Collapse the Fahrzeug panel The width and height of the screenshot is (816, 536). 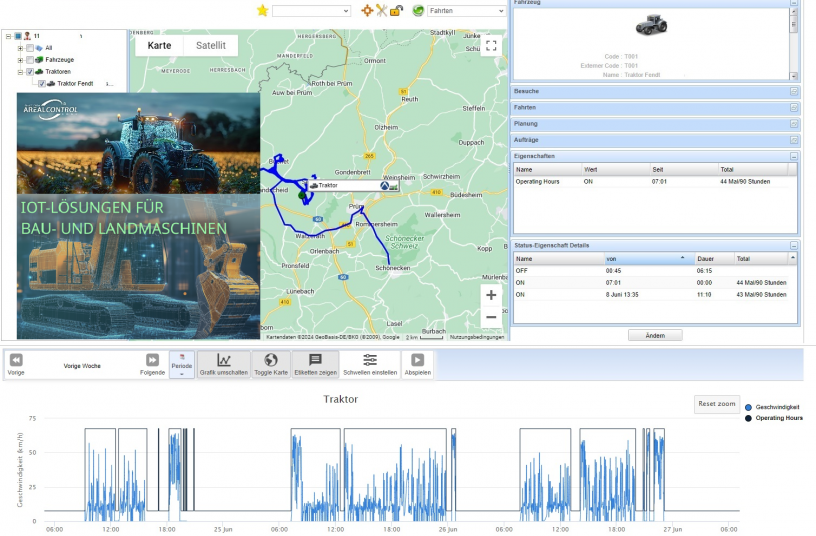pos(794,3)
